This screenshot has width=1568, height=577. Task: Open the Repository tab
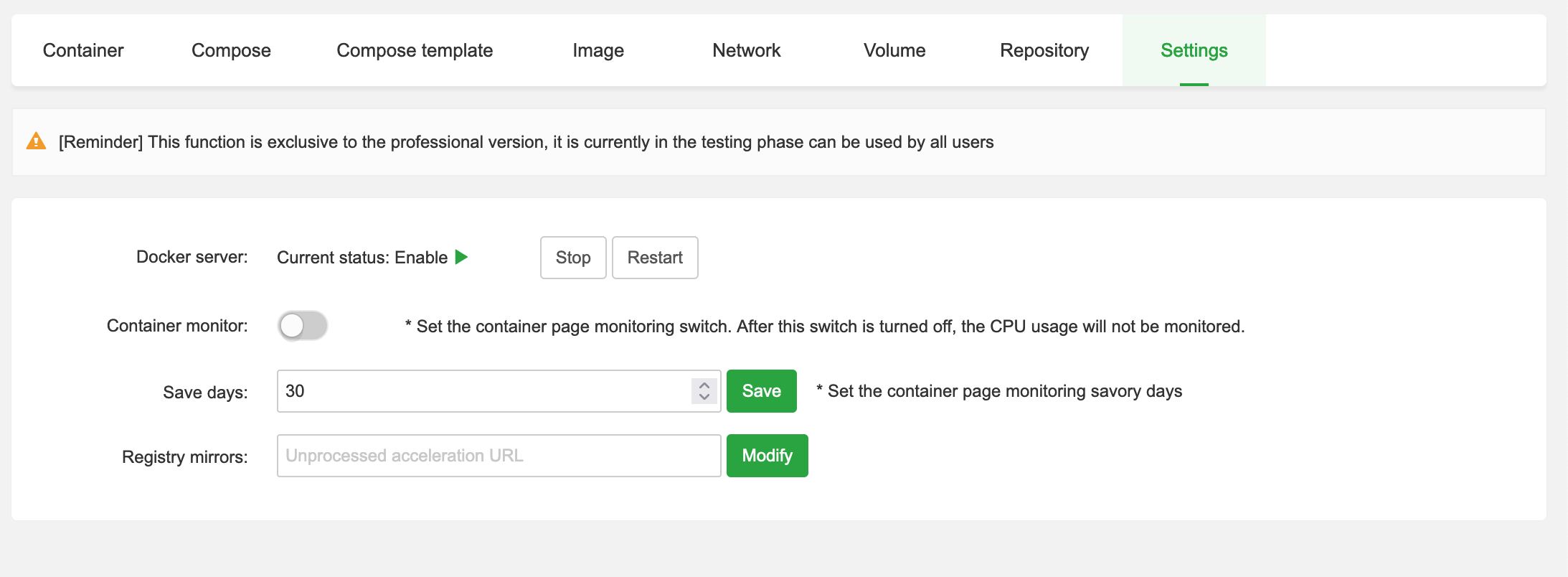point(1044,50)
